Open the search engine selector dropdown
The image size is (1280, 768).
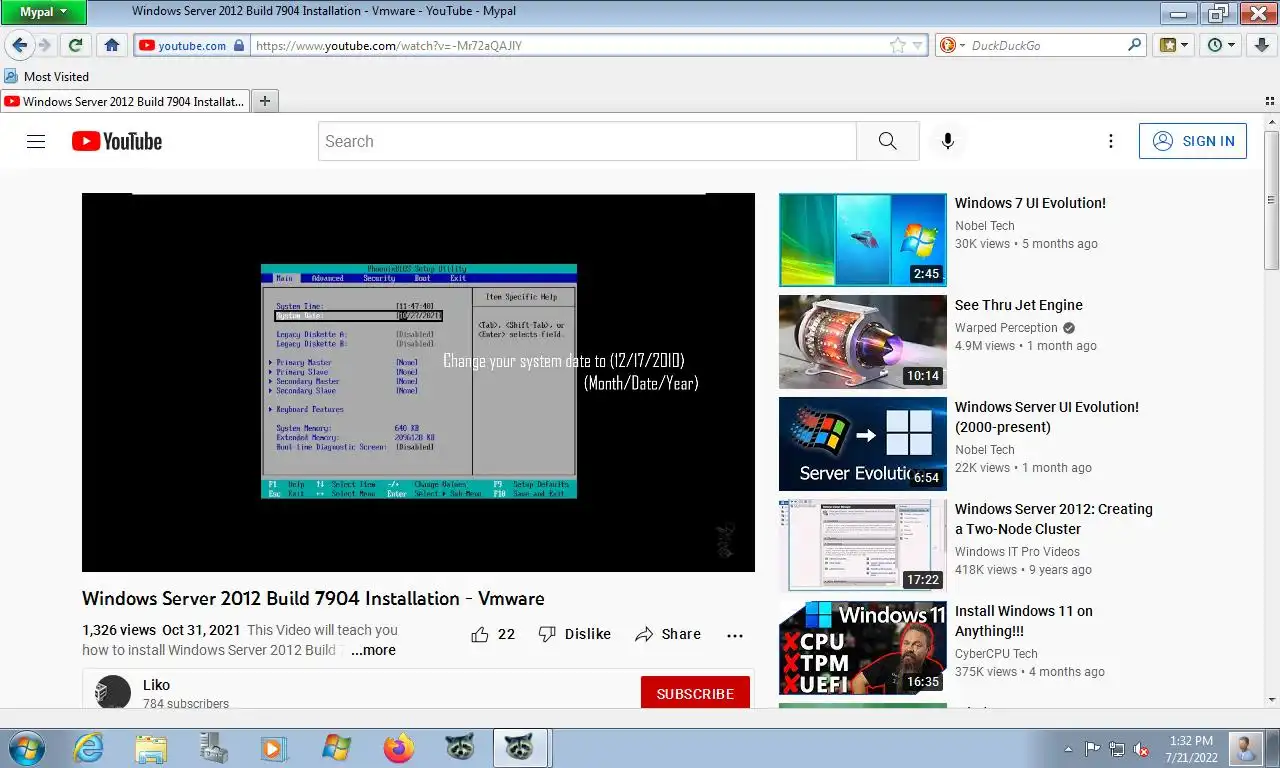coord(952,45)
